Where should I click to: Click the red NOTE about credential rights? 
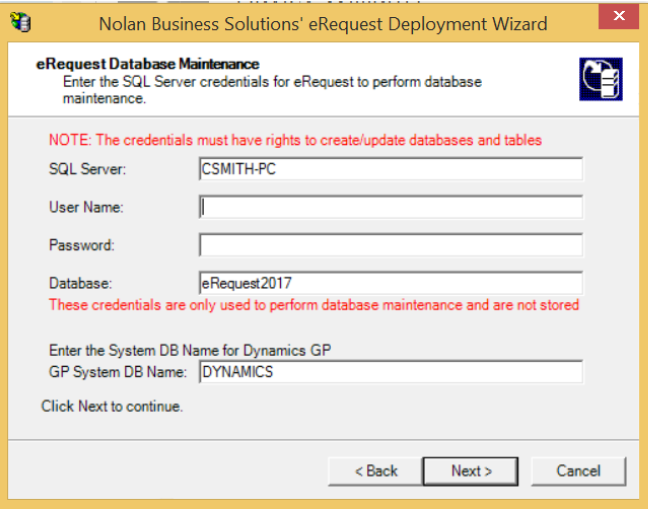(295, 140)
